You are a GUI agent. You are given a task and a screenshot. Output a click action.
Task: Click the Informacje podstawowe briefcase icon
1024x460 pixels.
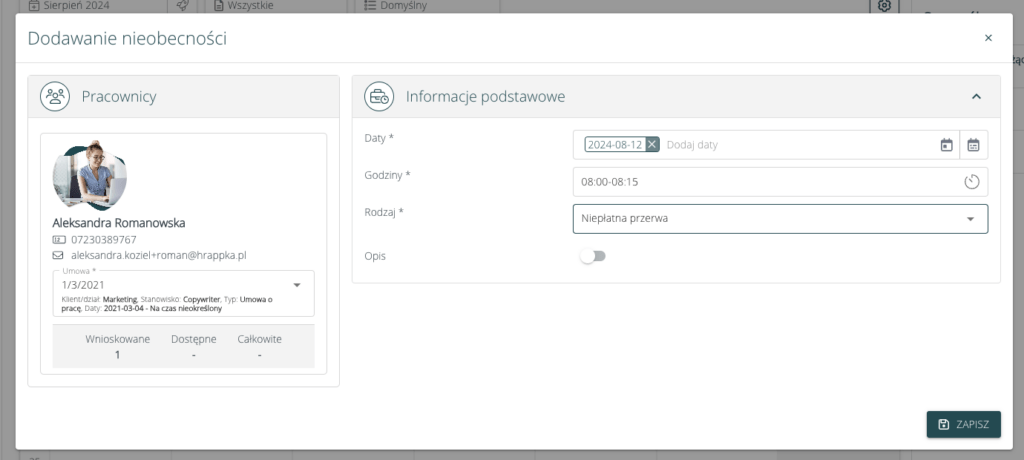click(x=379, y=97)
